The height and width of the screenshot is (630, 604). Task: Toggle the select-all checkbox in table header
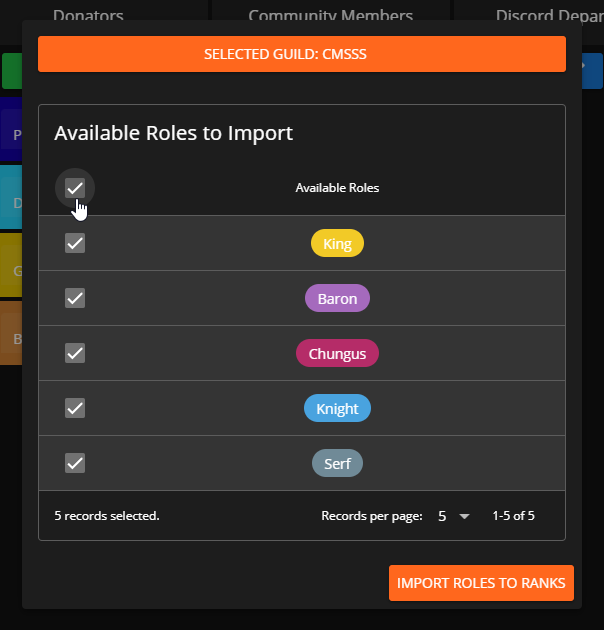pos(75,188)
